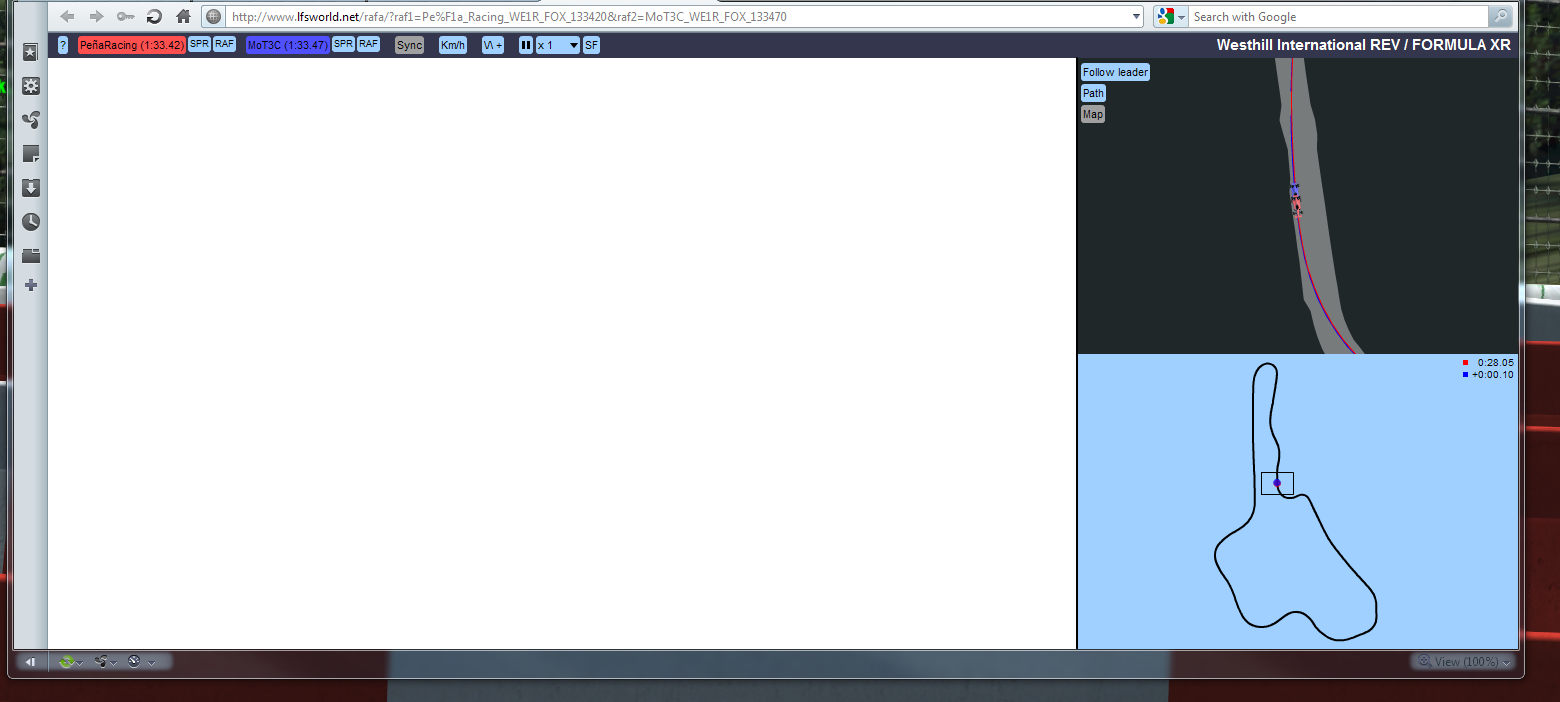Click the plus icon to add a panel
Image resolution: width=1560 pixels, height=702 pixels.
click(31, 285)
